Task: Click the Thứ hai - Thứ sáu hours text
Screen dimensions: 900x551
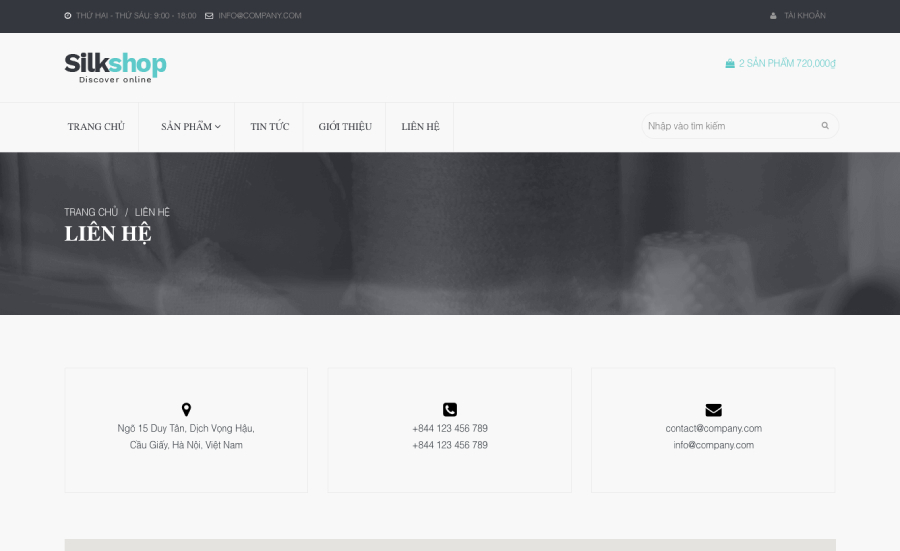Action: tap(136, 15)
